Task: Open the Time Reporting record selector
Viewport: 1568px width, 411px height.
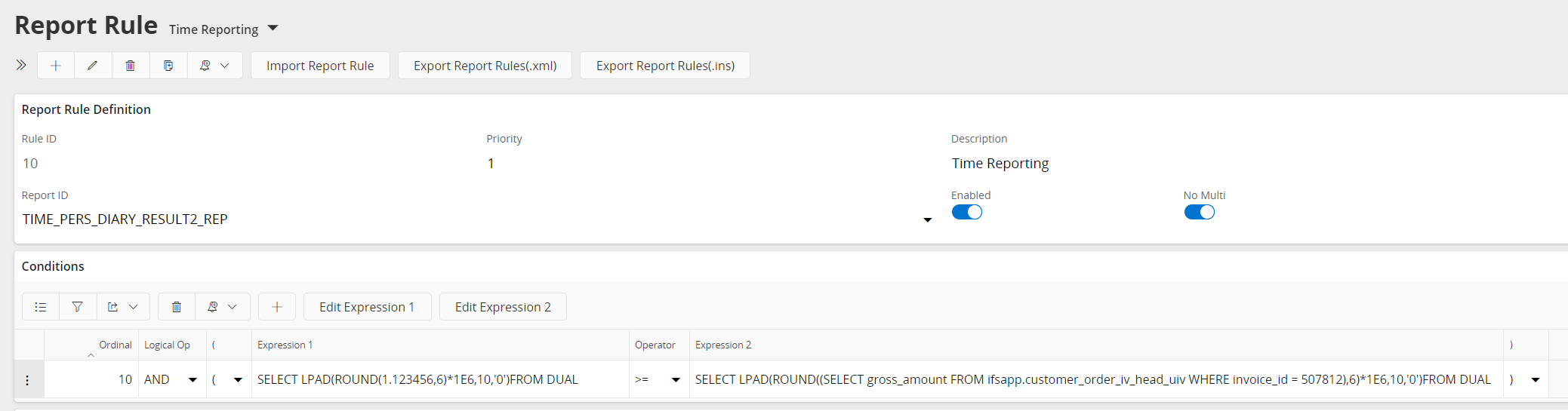Action: (273, 29)
